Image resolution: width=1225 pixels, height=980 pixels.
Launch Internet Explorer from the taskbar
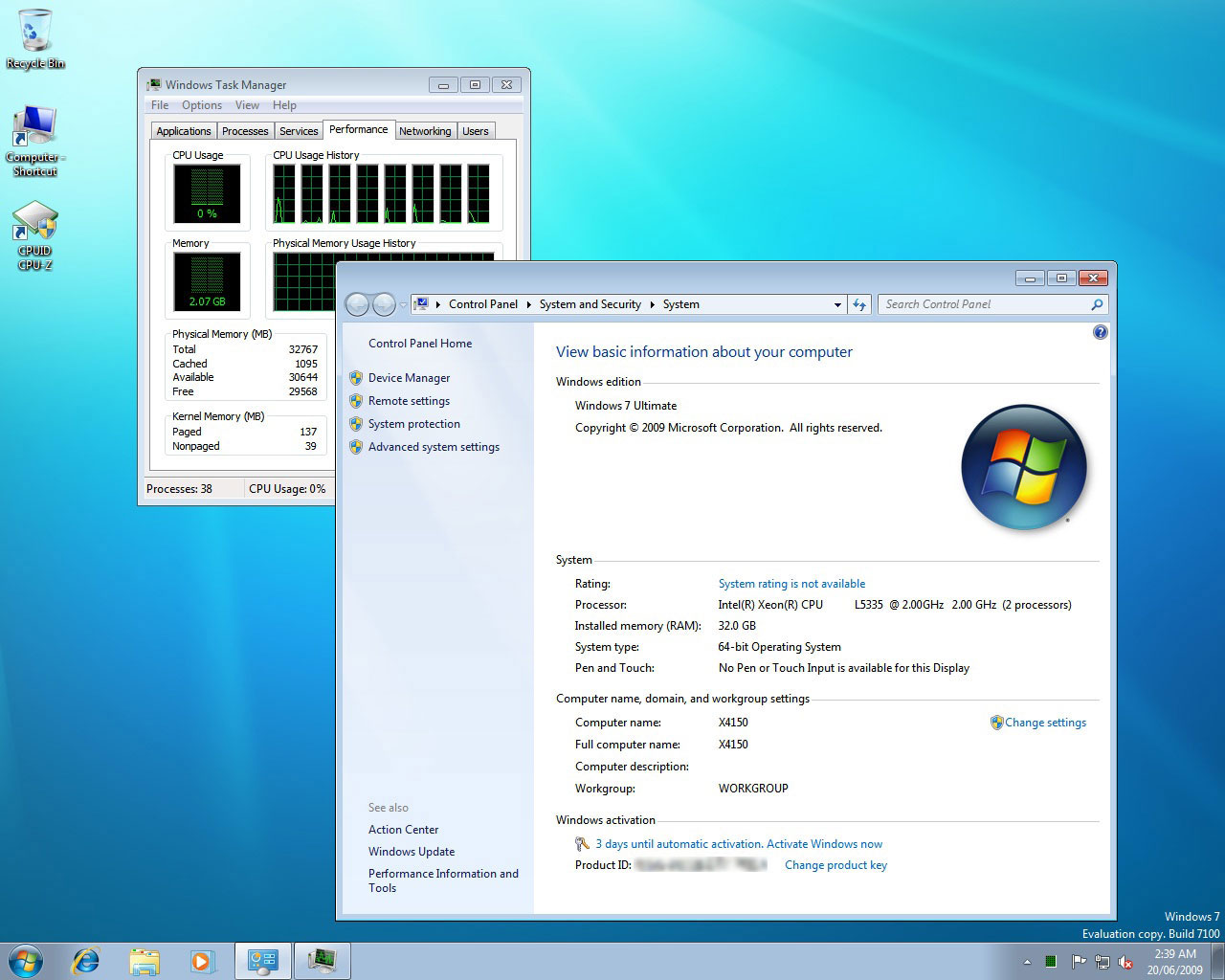pos(86,960)
